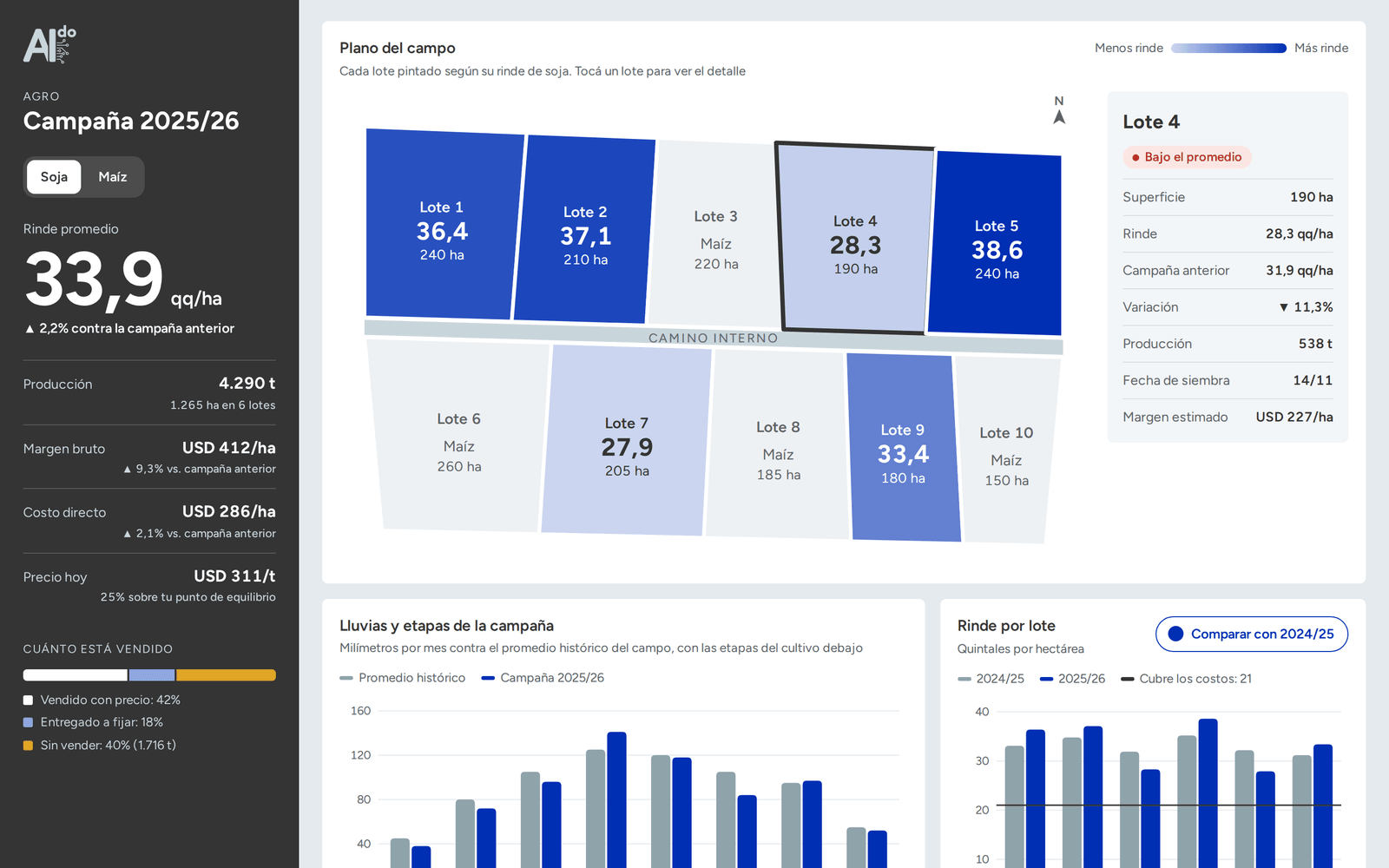Select Lote 7 plot with 27,9

click(626, 440)
